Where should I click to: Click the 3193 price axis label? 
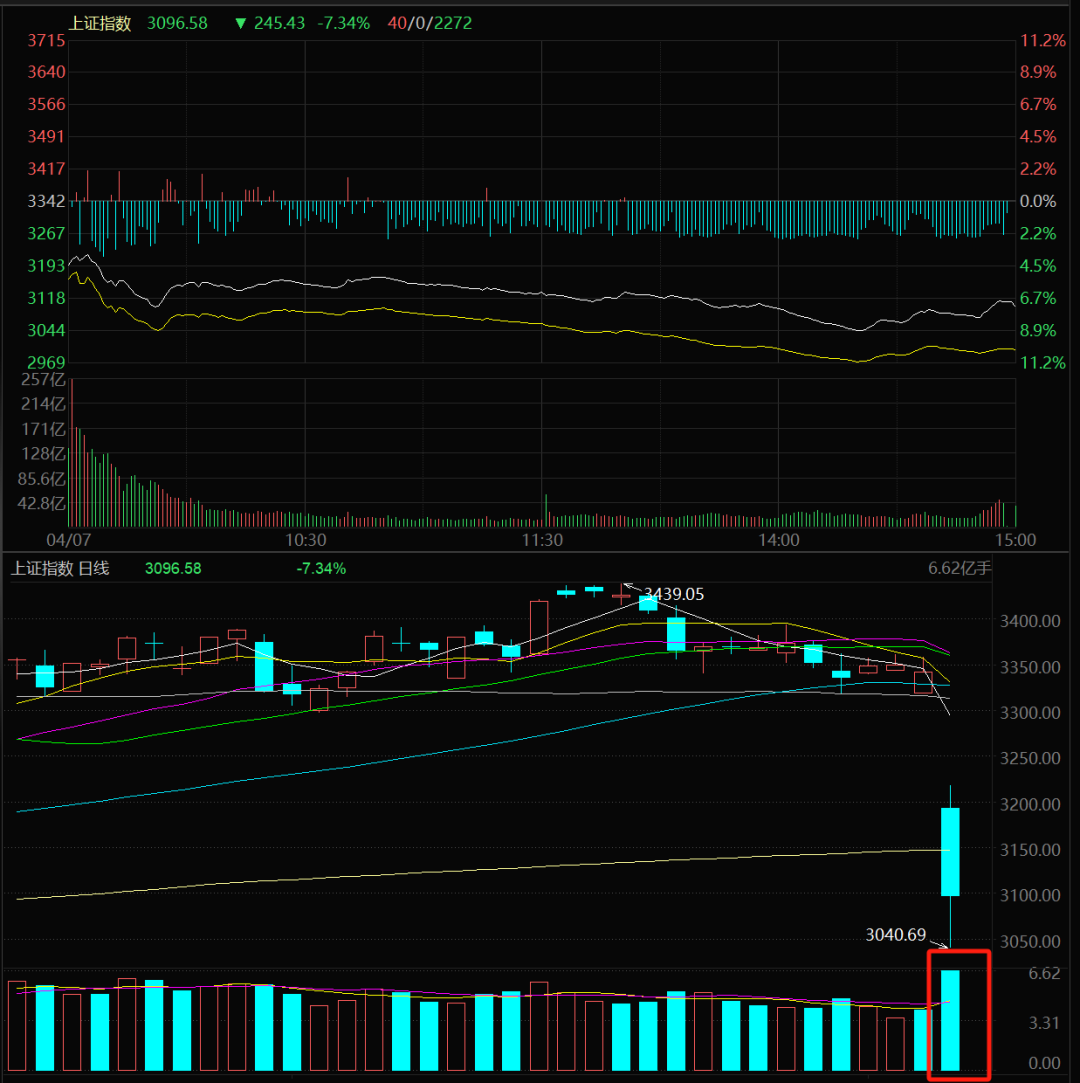(46, 266)
